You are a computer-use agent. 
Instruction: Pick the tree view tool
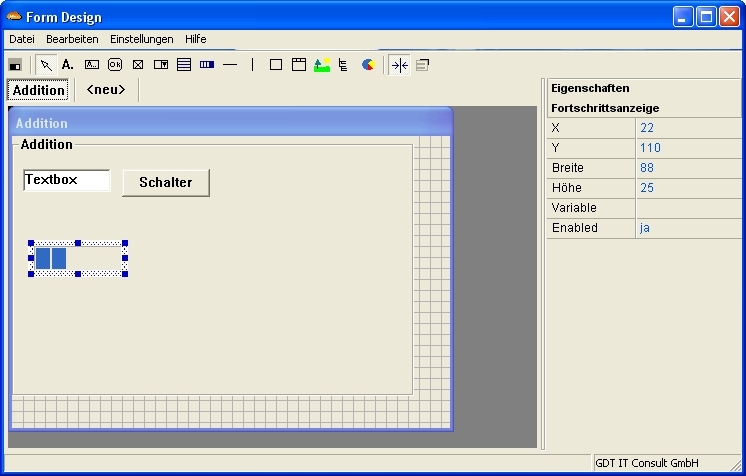click(x=344, y=65)
